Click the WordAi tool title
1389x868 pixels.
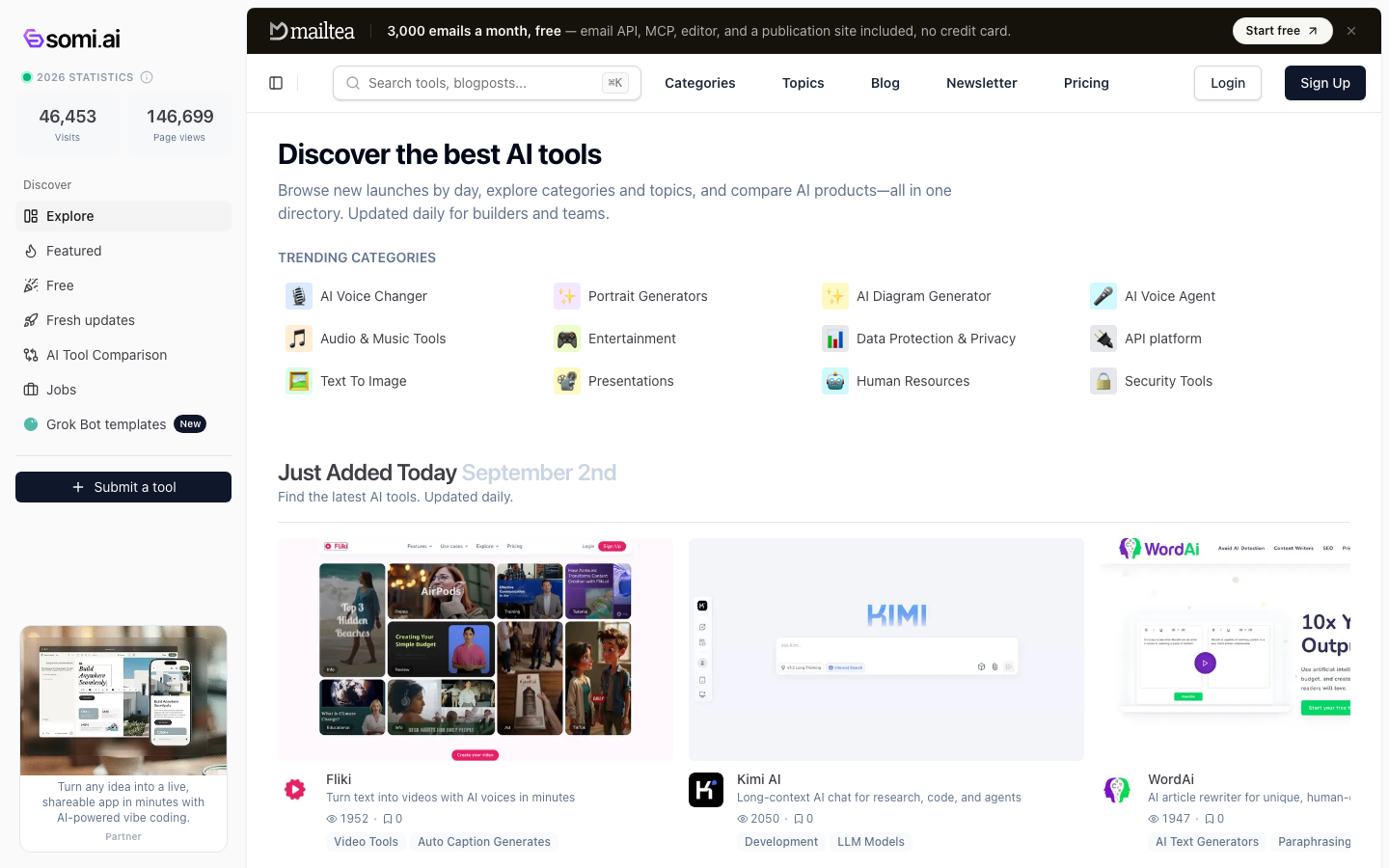pyautogui.click(x=1171, y=779)
